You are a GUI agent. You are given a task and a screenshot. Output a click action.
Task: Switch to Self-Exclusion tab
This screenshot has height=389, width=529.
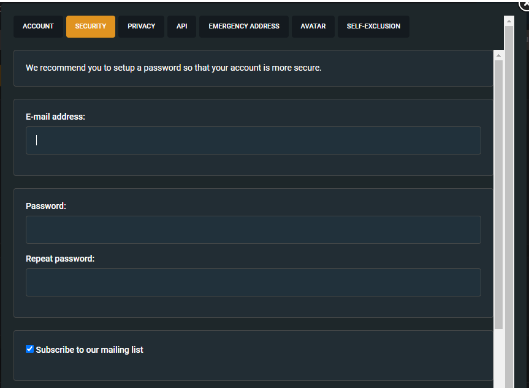click(373, 26)
